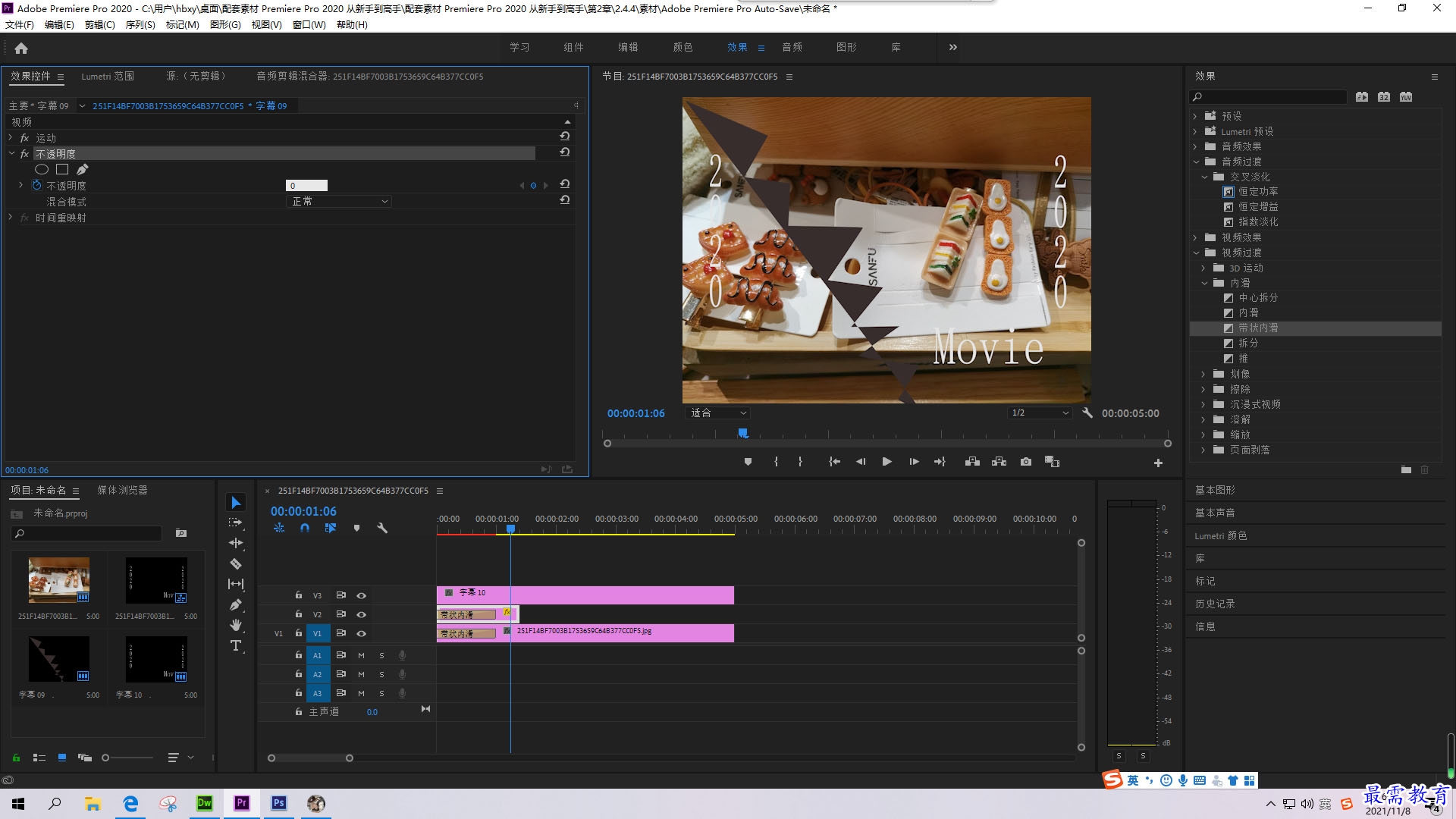The height and width of the screenshot is (819, 1456).
Task: Expand the Time Remapping effect
Action: [11, 217]
